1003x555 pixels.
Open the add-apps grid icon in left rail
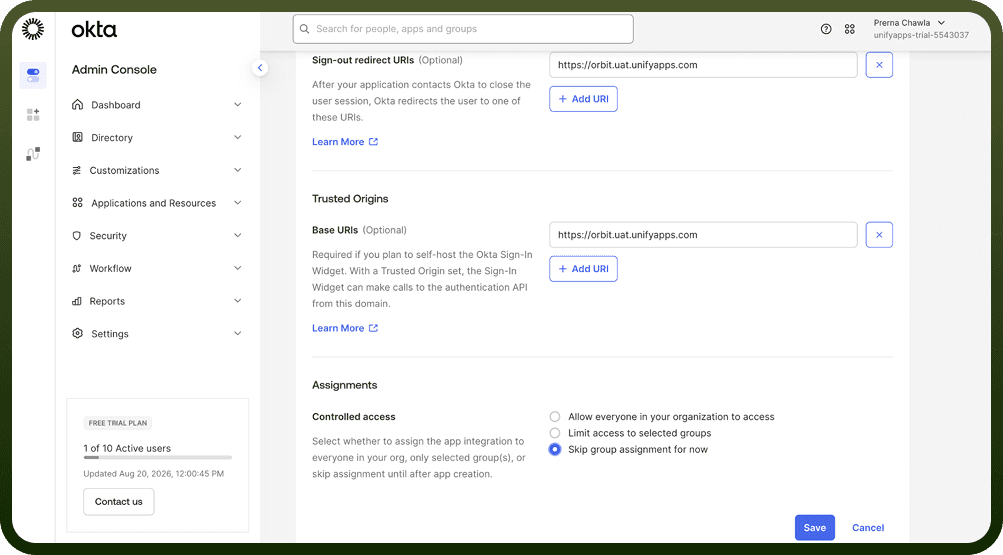[x=33, y=114]
